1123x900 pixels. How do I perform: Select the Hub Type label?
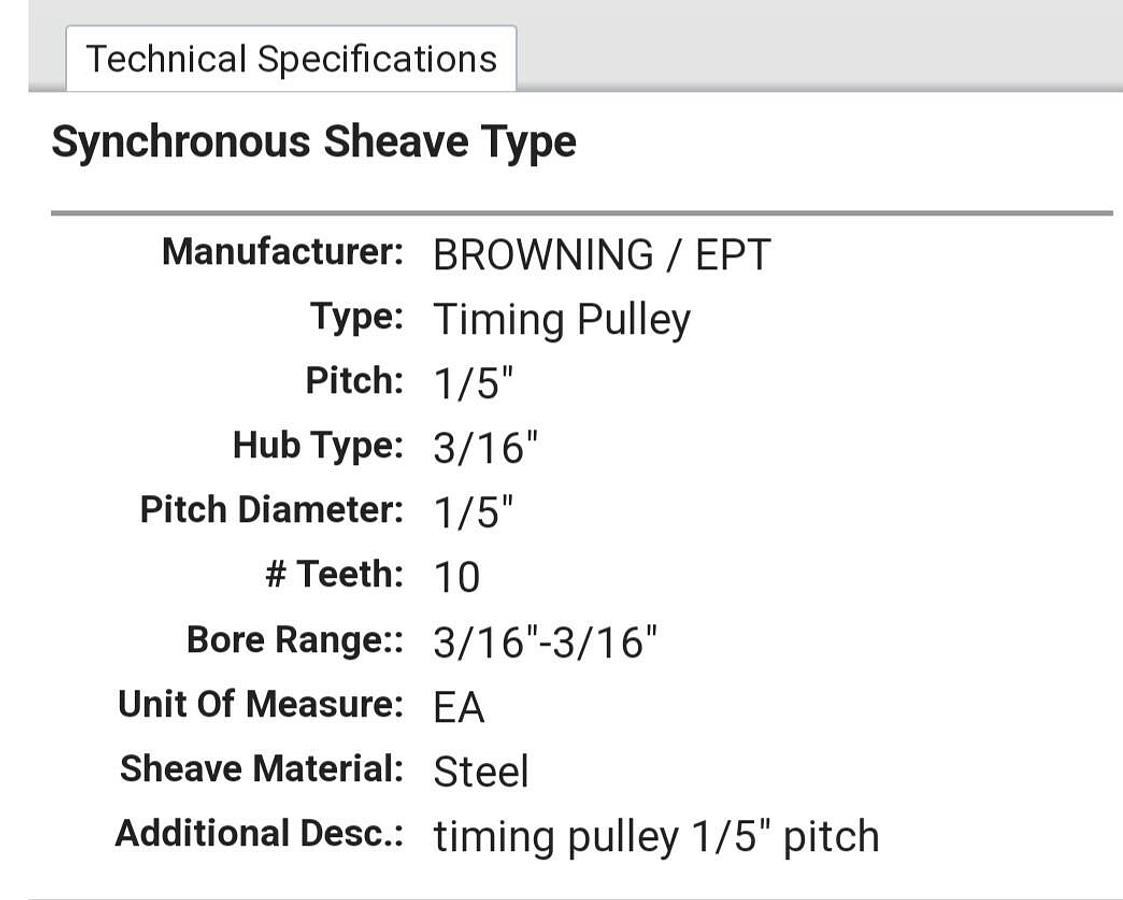(318, 445)
